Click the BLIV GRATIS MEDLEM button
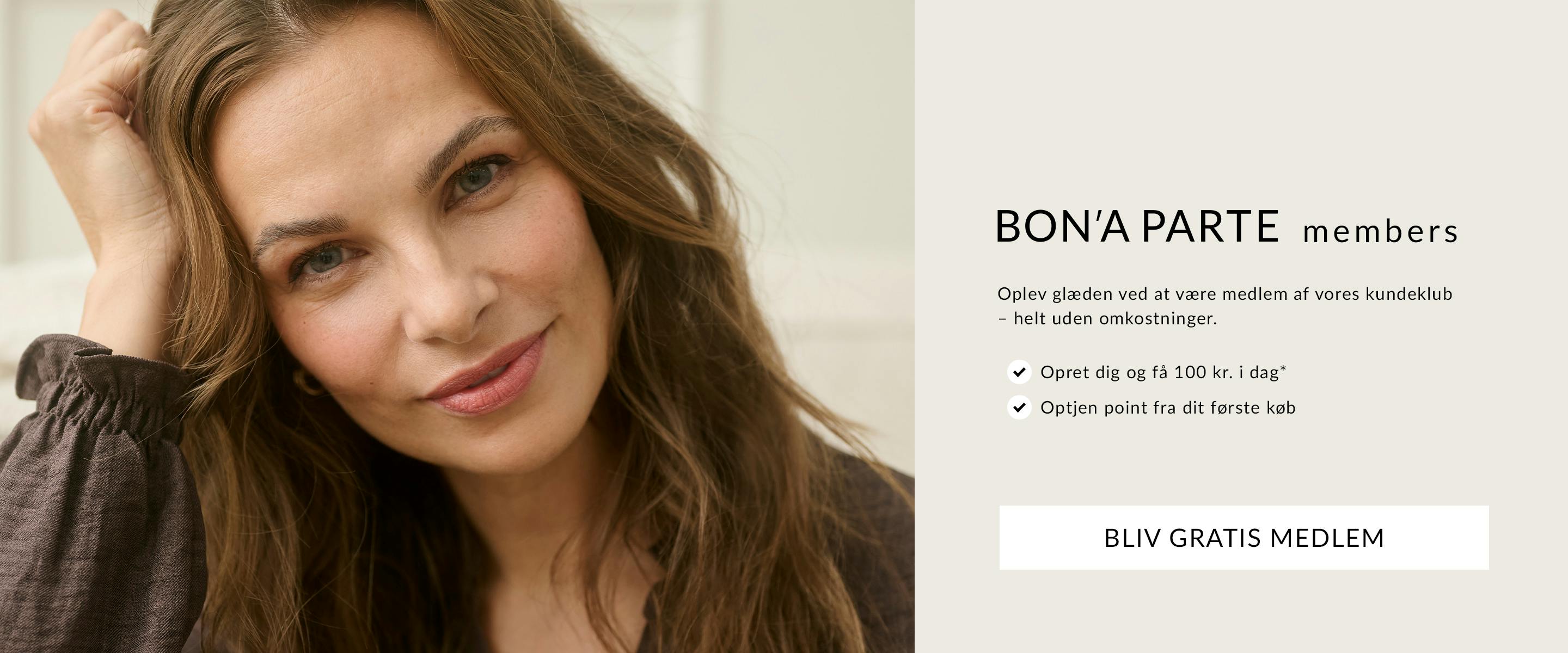This screenshot has width=1568, height=653. pyautogui.click(x=1244, y=538)
